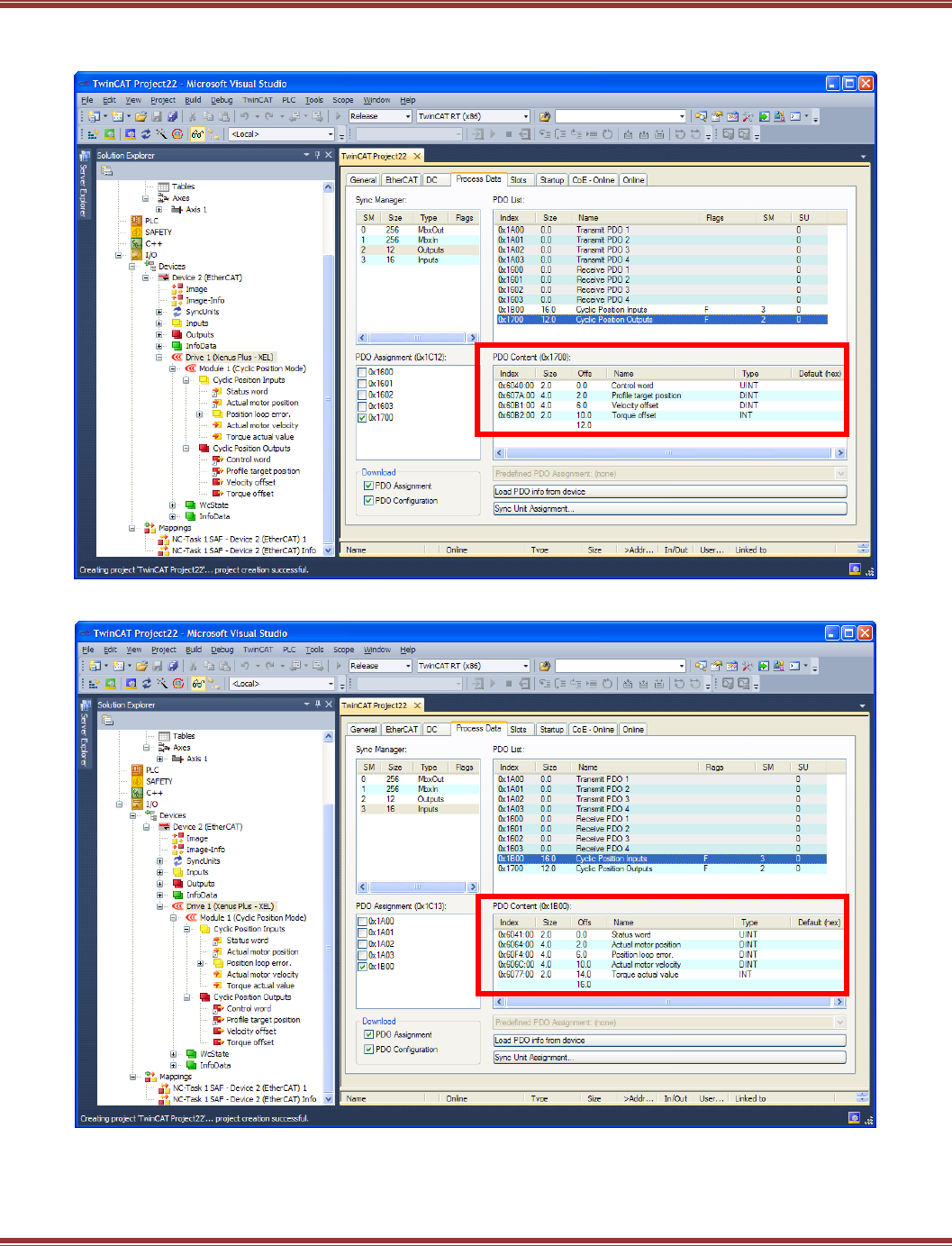Switch to EtherCAT tab in 0x1B00 PDO window

click(x=402, y=730)
